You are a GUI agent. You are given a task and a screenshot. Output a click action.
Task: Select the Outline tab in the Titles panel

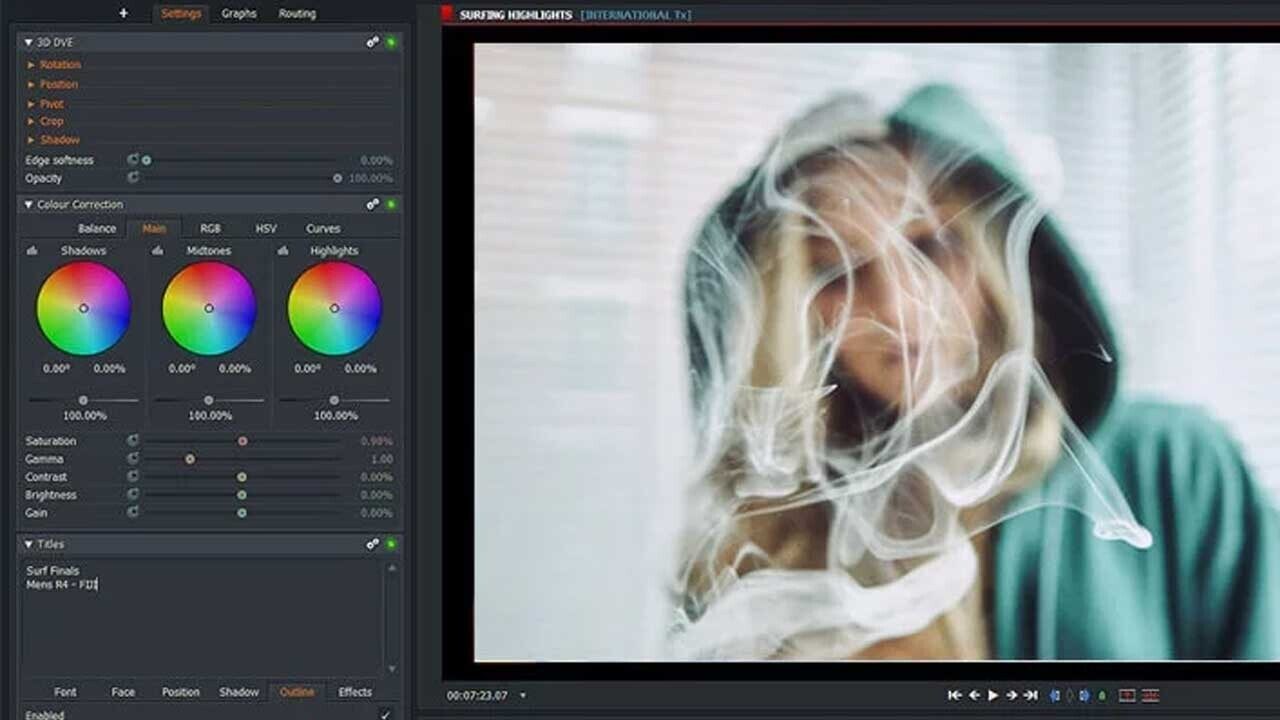pyautogui.click(x=296, y=692)
